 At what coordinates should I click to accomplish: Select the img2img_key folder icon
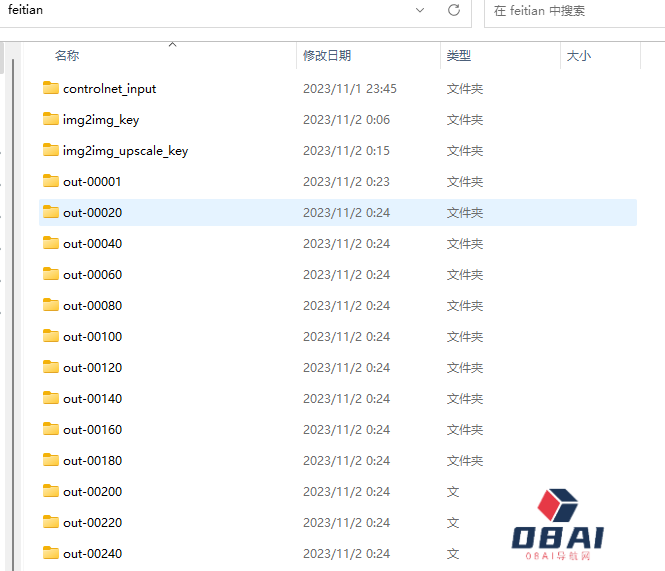(52, 119)
